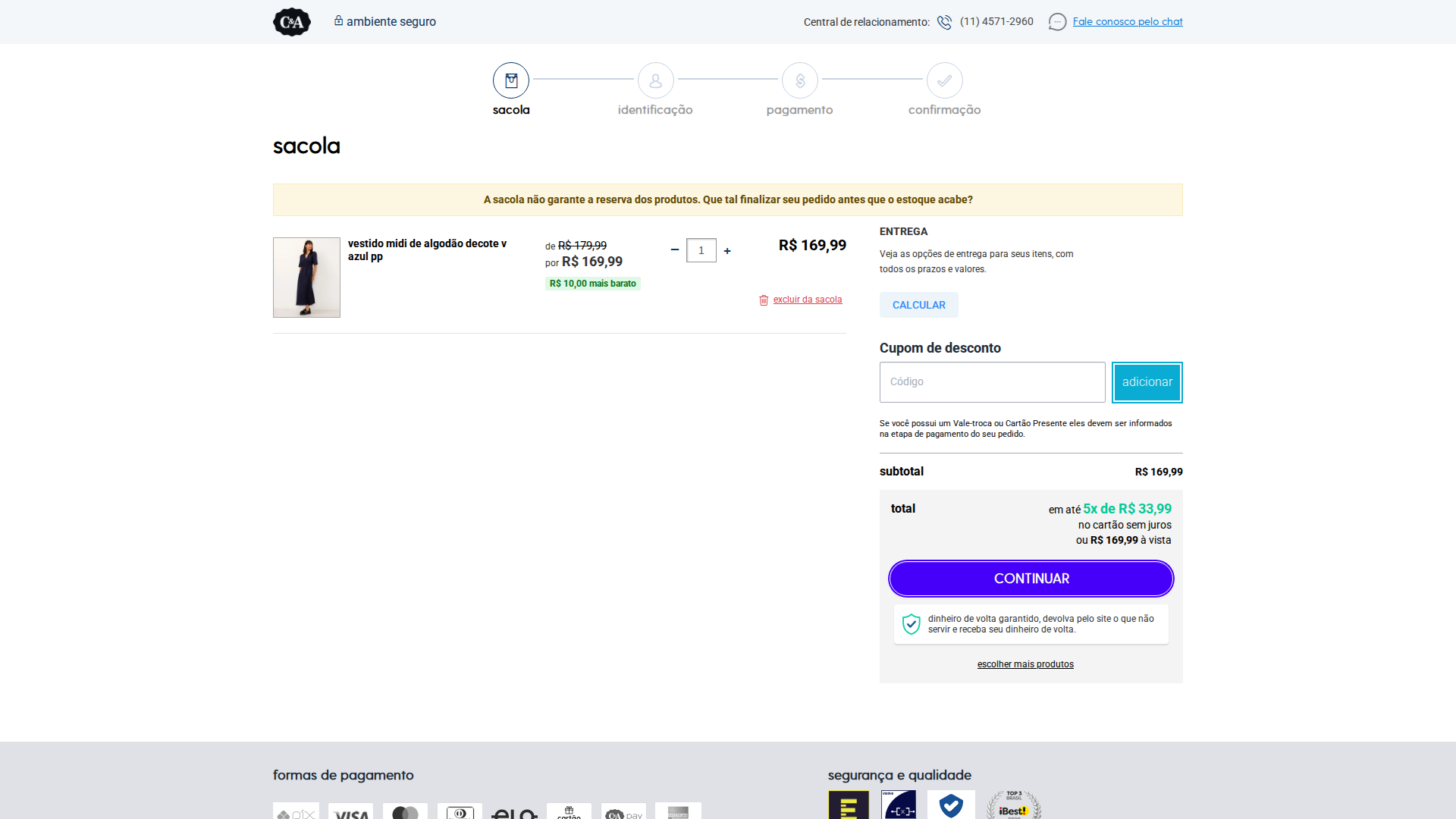
Task: Click the R$ 10,00 mais barato tag
Action: pos(593,284)
